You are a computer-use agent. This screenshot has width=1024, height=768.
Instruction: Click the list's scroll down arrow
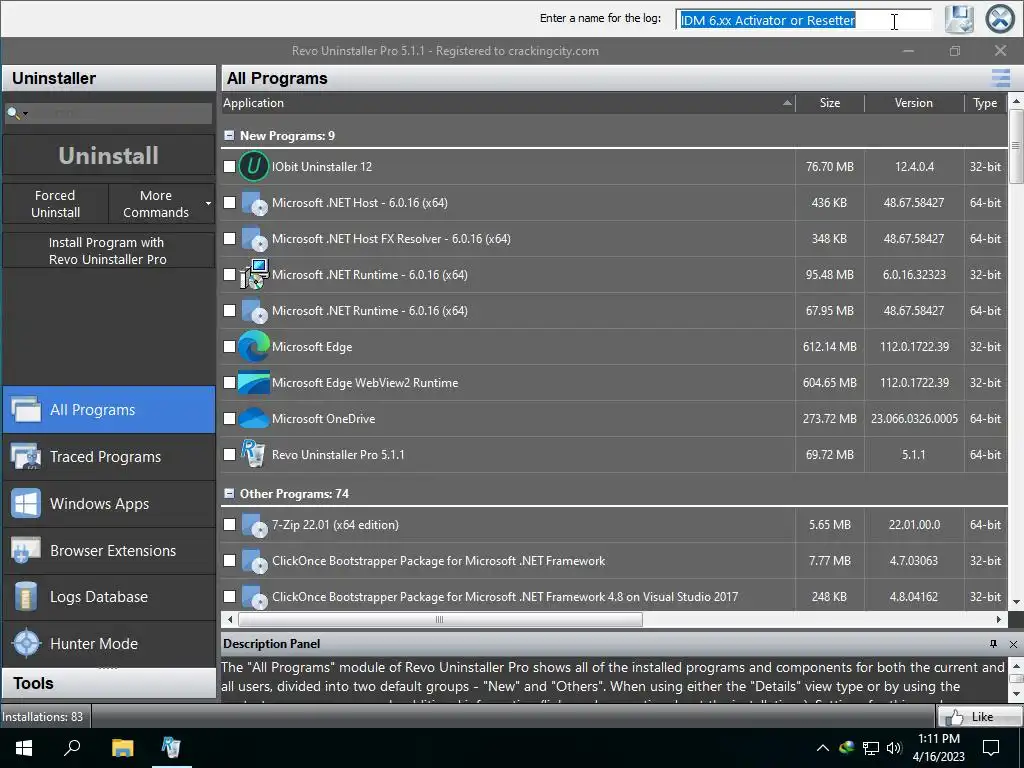[x=1016, y=601]
